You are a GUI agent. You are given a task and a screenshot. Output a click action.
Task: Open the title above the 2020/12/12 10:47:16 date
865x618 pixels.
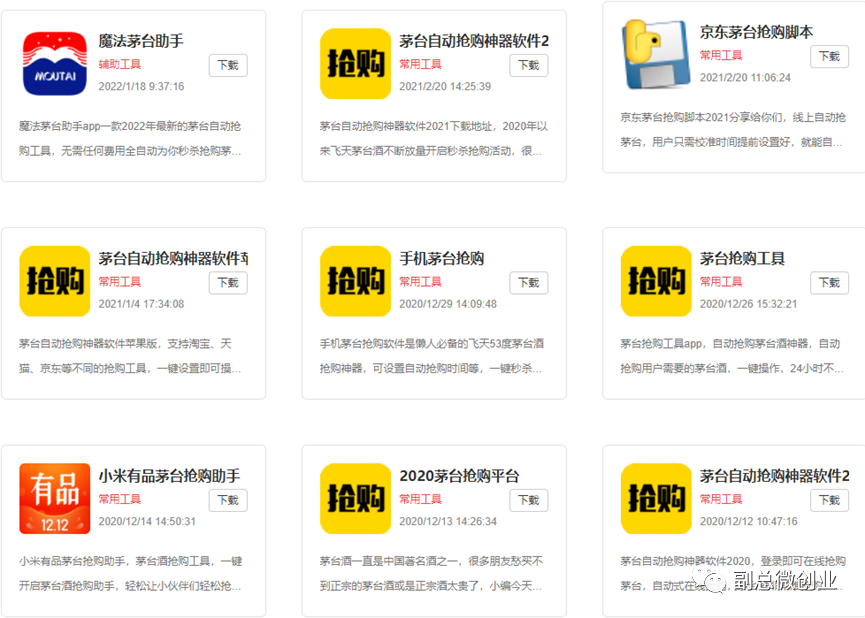775,476
